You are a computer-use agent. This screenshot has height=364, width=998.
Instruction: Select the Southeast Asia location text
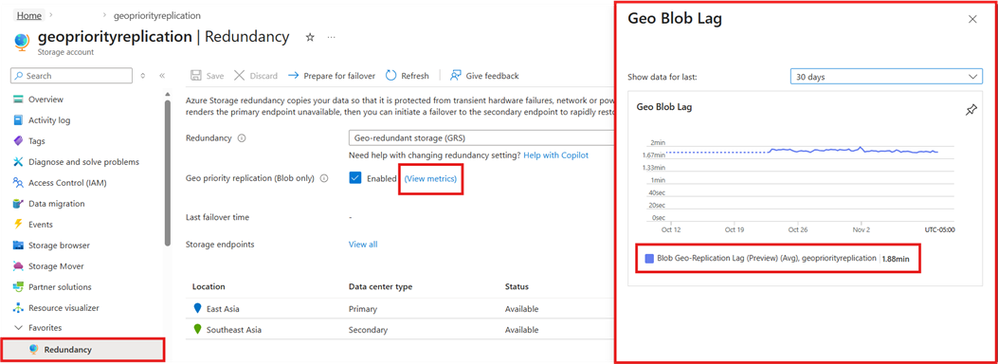234,330
